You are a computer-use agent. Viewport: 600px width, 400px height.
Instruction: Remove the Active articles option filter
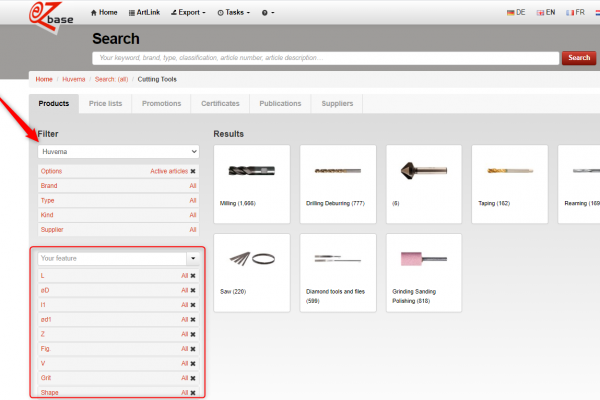tap(193, 172)
